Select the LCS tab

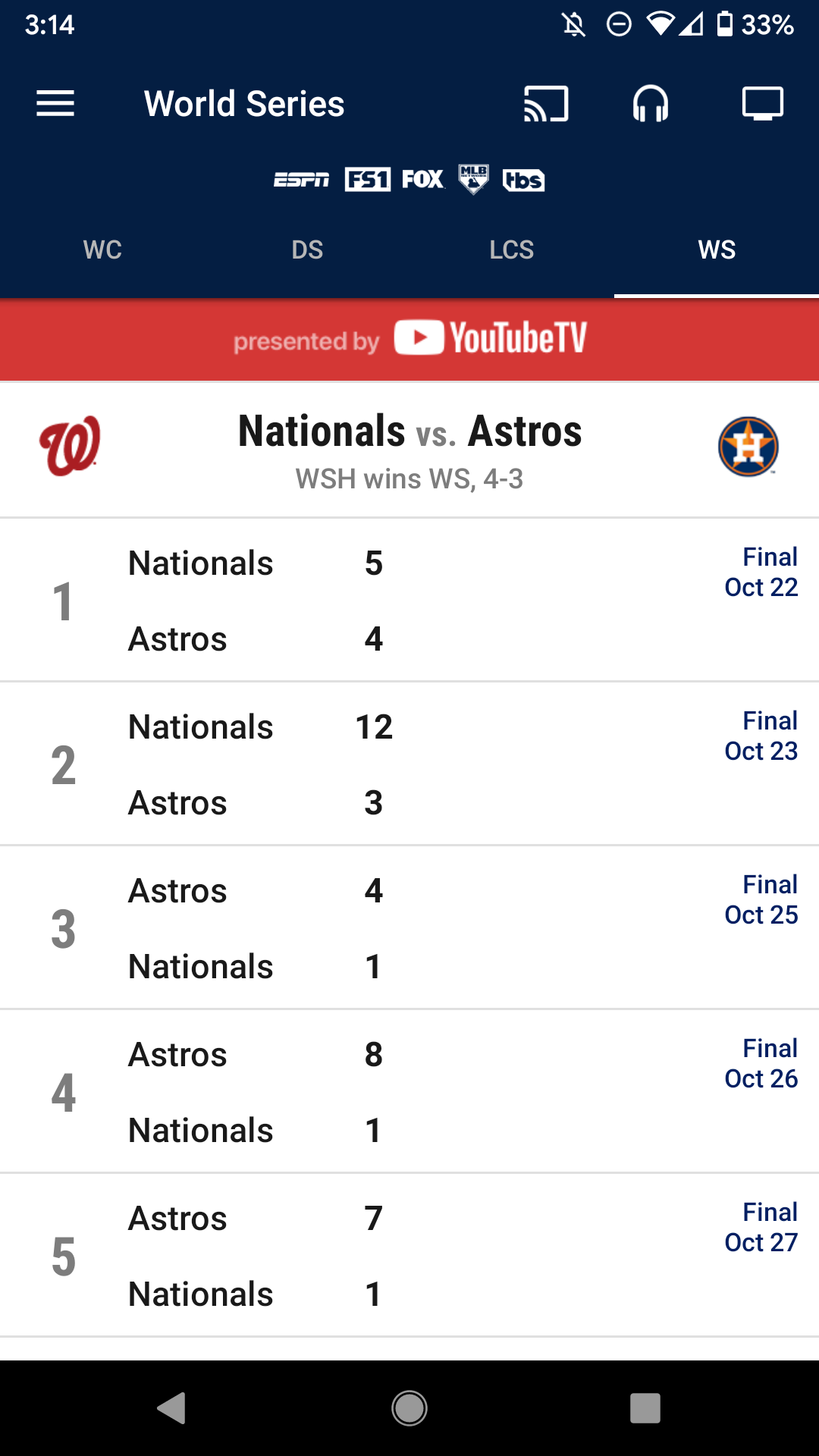click(512, 249)
